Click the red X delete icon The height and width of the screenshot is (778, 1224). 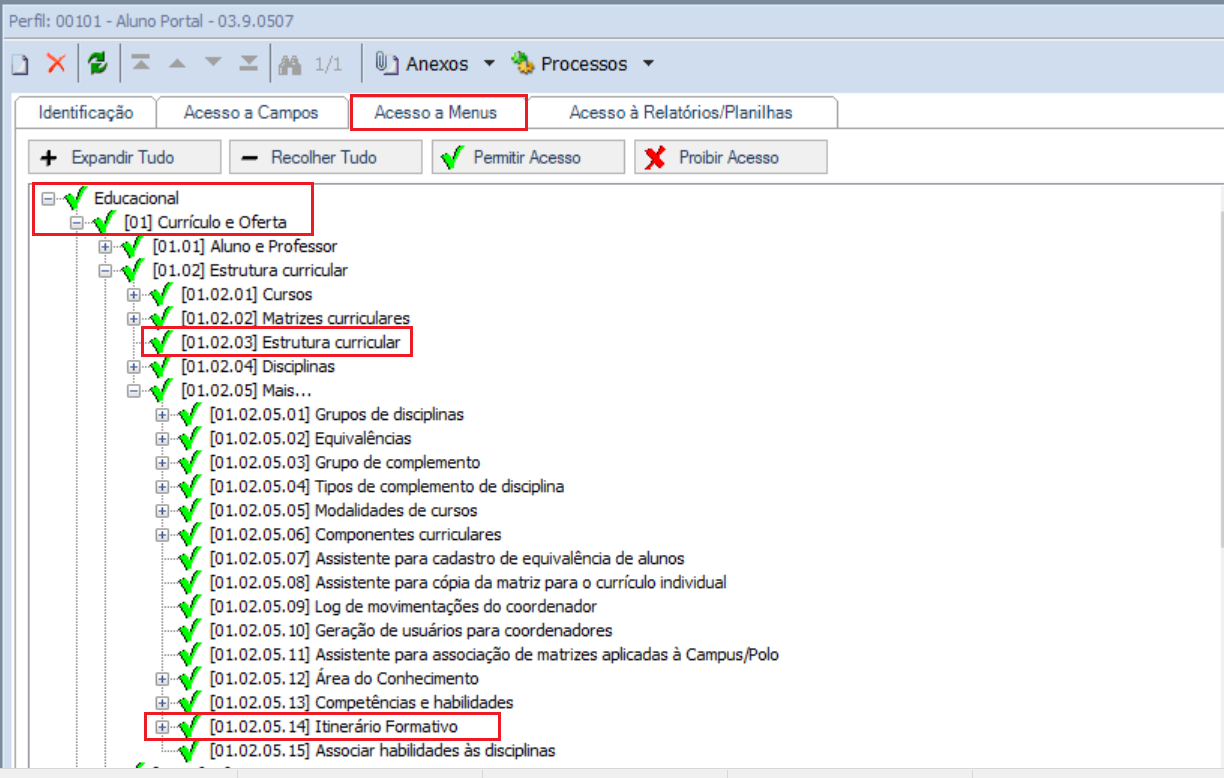[56, 64]
